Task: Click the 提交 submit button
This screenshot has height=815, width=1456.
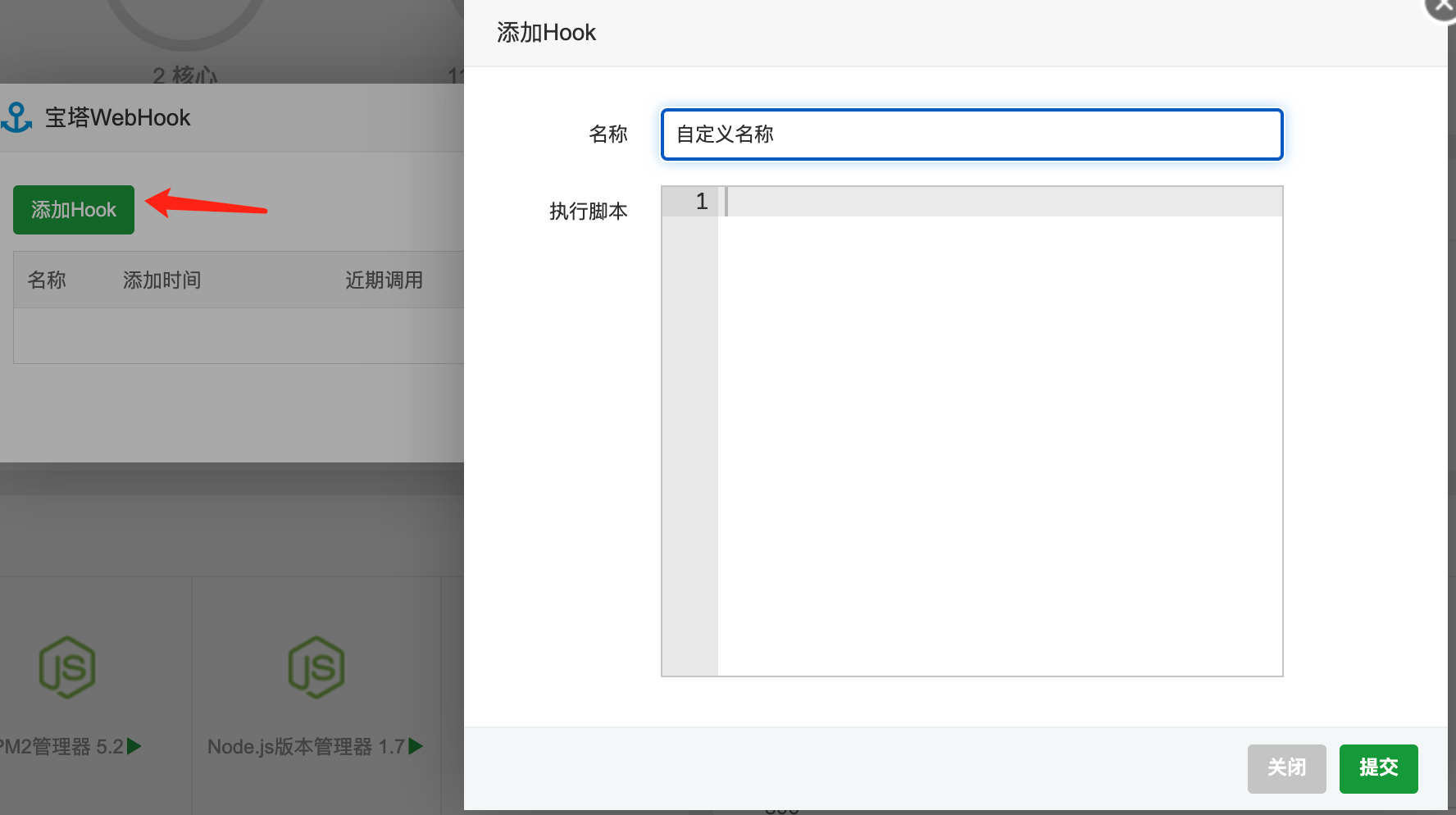Action: 1378,768
